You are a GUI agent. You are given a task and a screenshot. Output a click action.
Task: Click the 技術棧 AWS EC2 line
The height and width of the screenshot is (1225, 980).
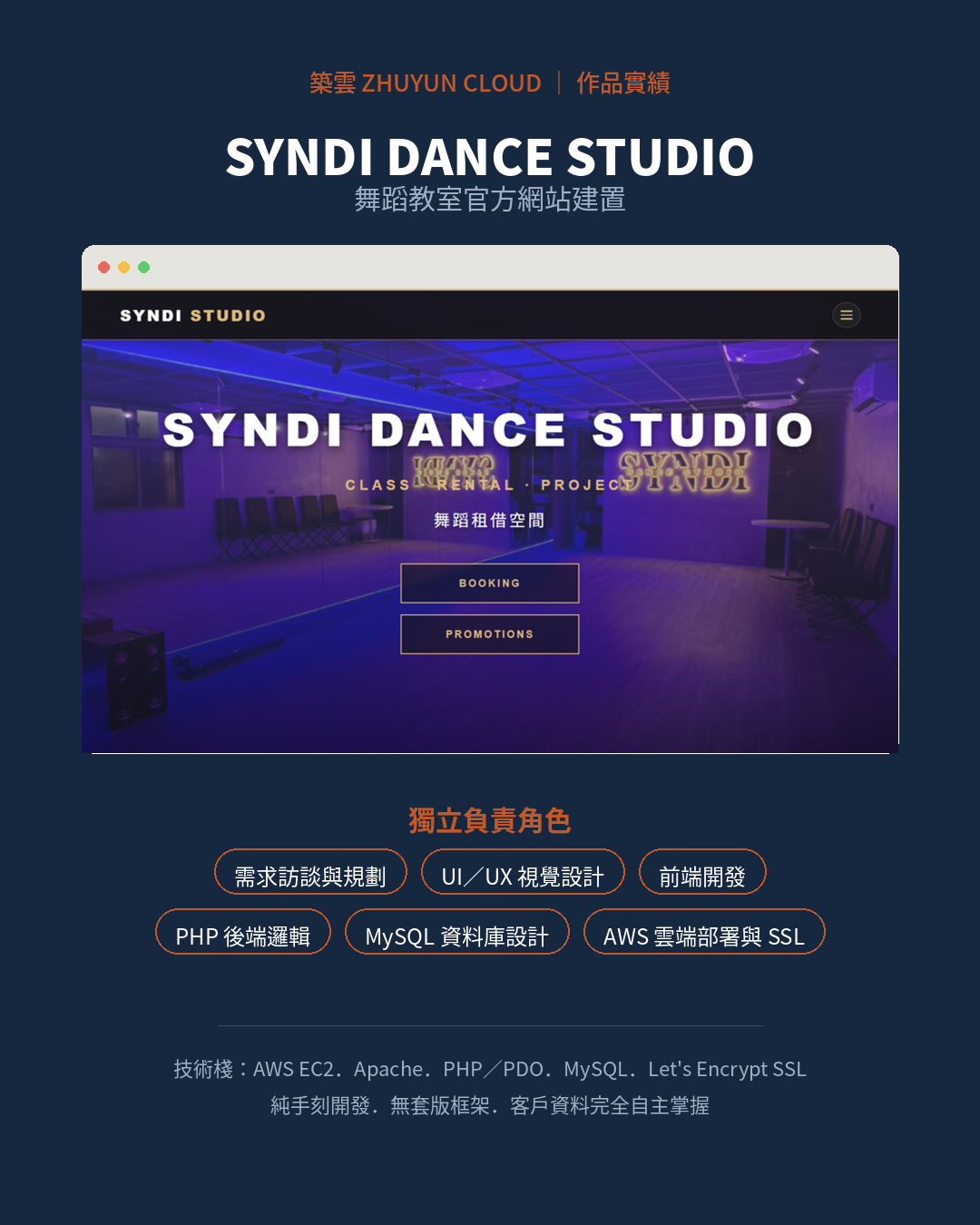tap(490, 1069)
